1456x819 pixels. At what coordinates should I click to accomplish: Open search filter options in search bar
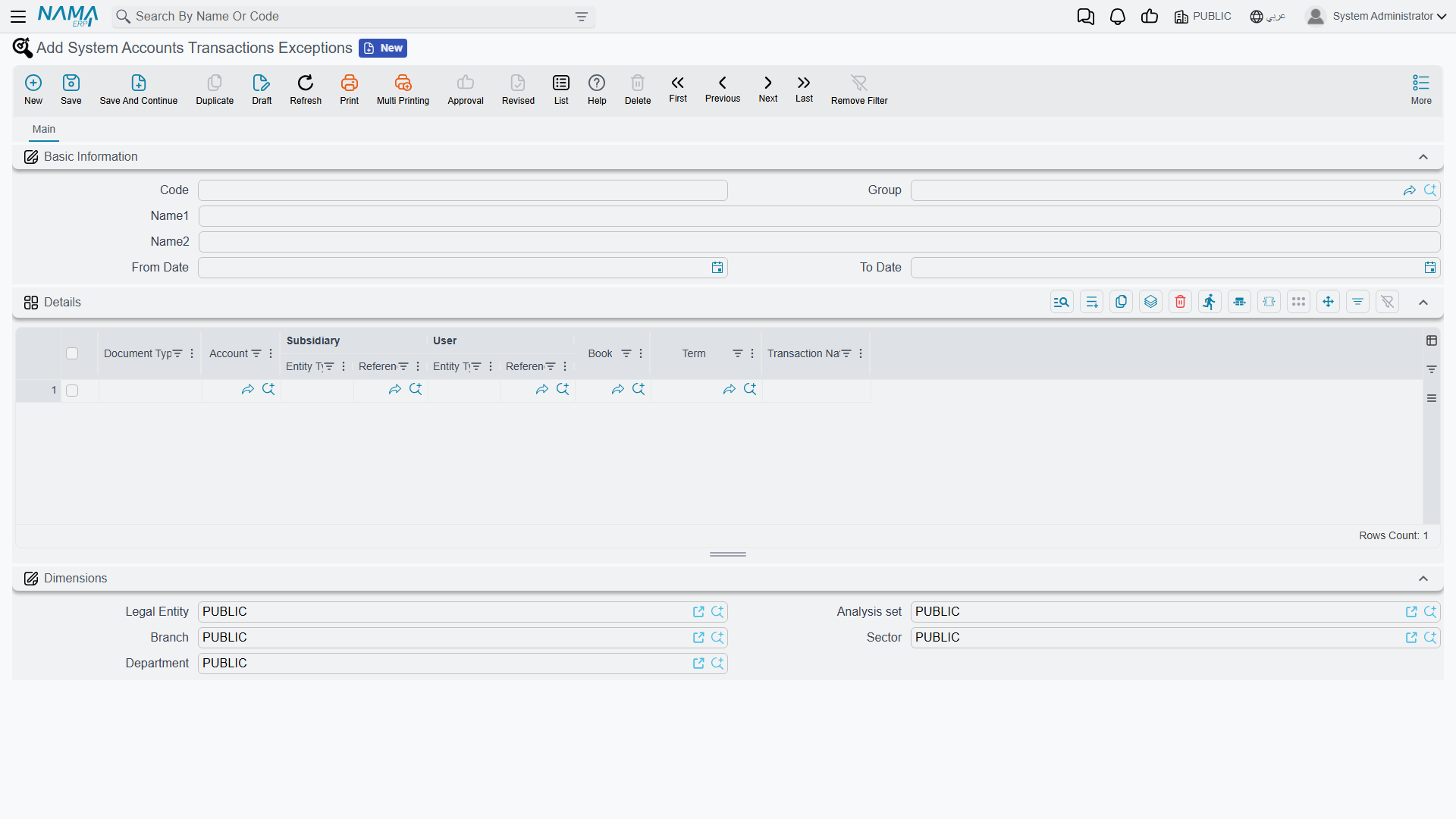pos(582,17)
